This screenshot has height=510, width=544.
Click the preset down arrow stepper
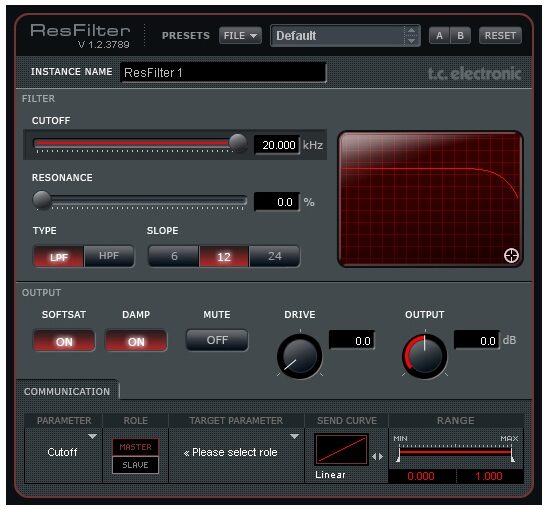coord(411,41)
